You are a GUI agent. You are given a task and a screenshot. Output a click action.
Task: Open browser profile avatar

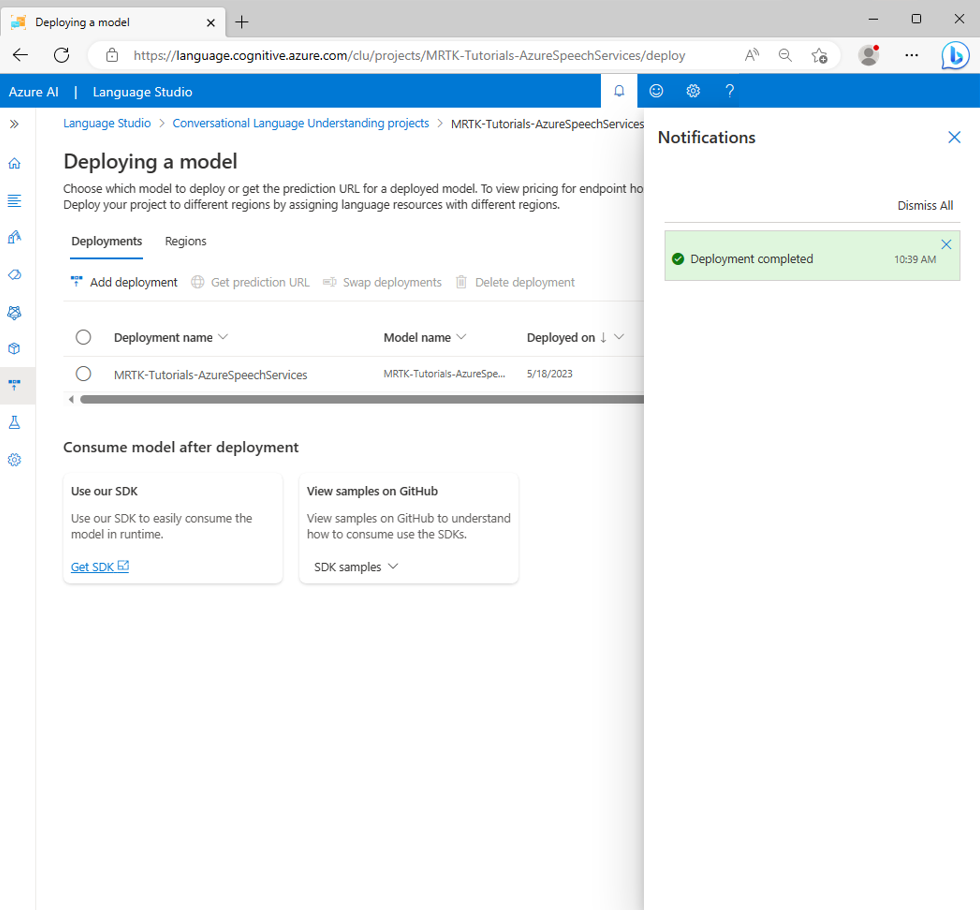point(868,55)
